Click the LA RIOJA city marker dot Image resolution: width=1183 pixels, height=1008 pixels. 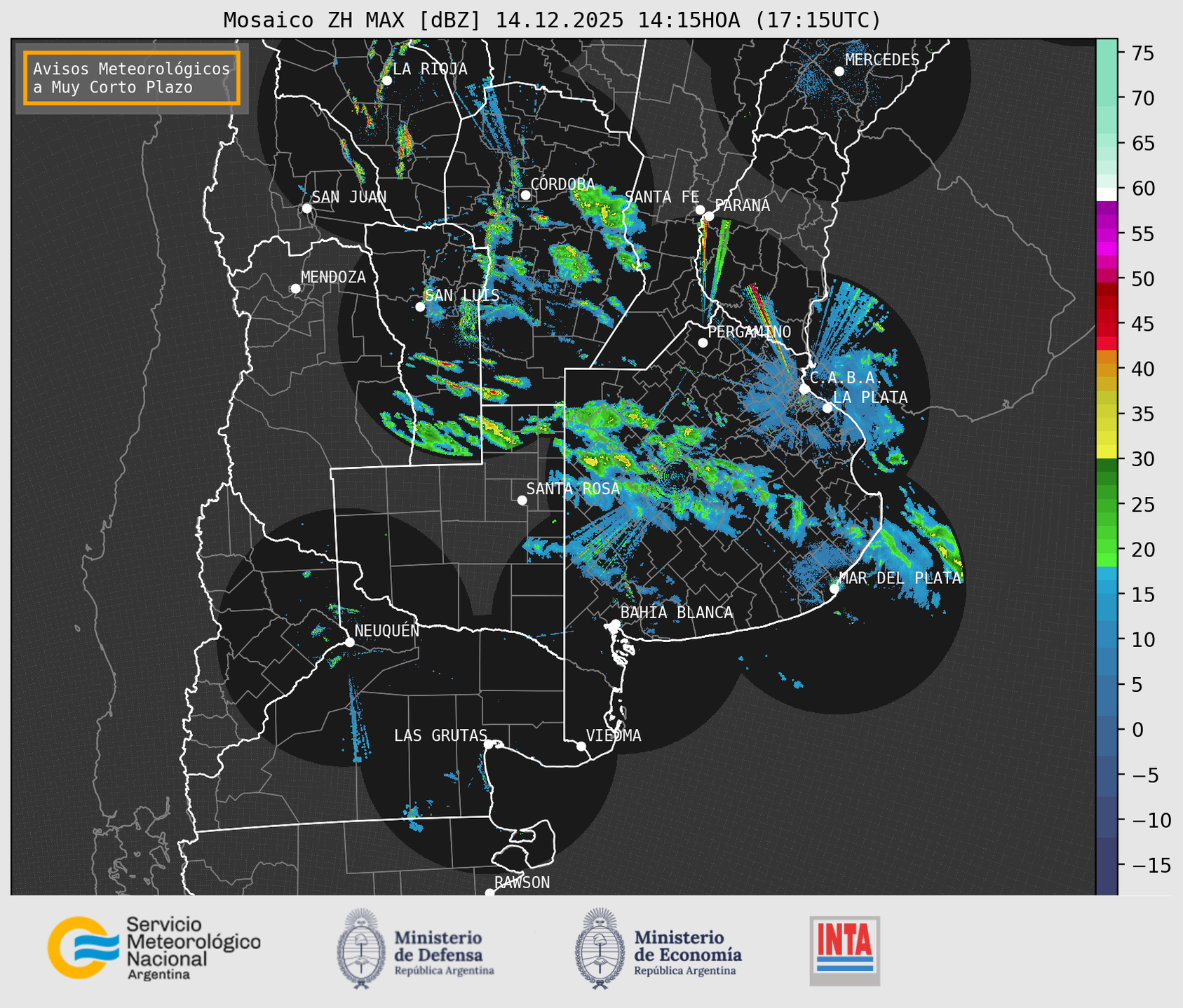[x=386, y=81]
